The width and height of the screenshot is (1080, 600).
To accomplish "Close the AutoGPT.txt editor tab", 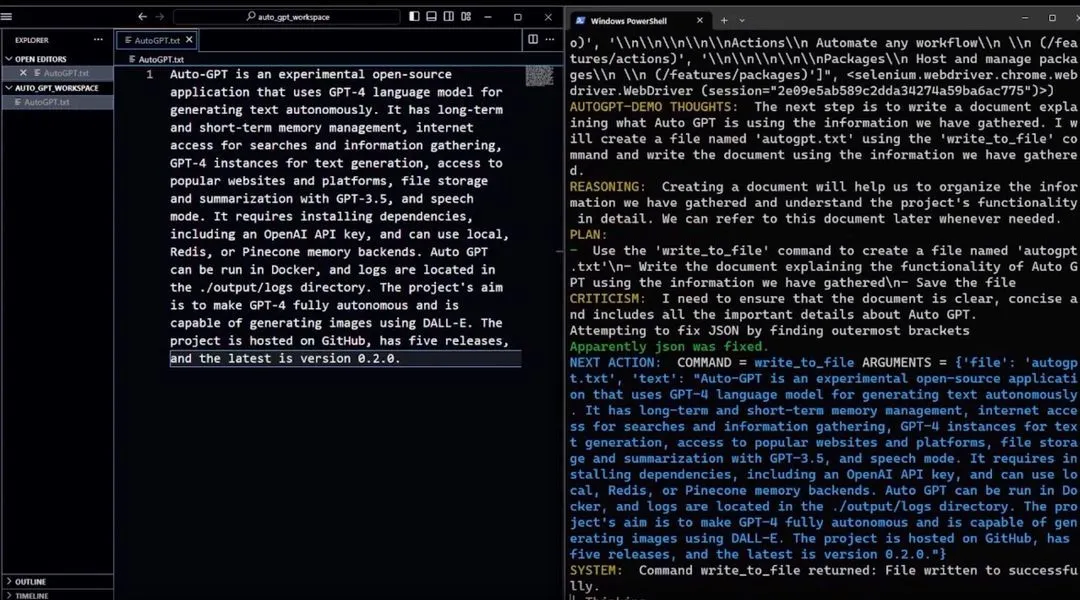I will pos(189,40).
